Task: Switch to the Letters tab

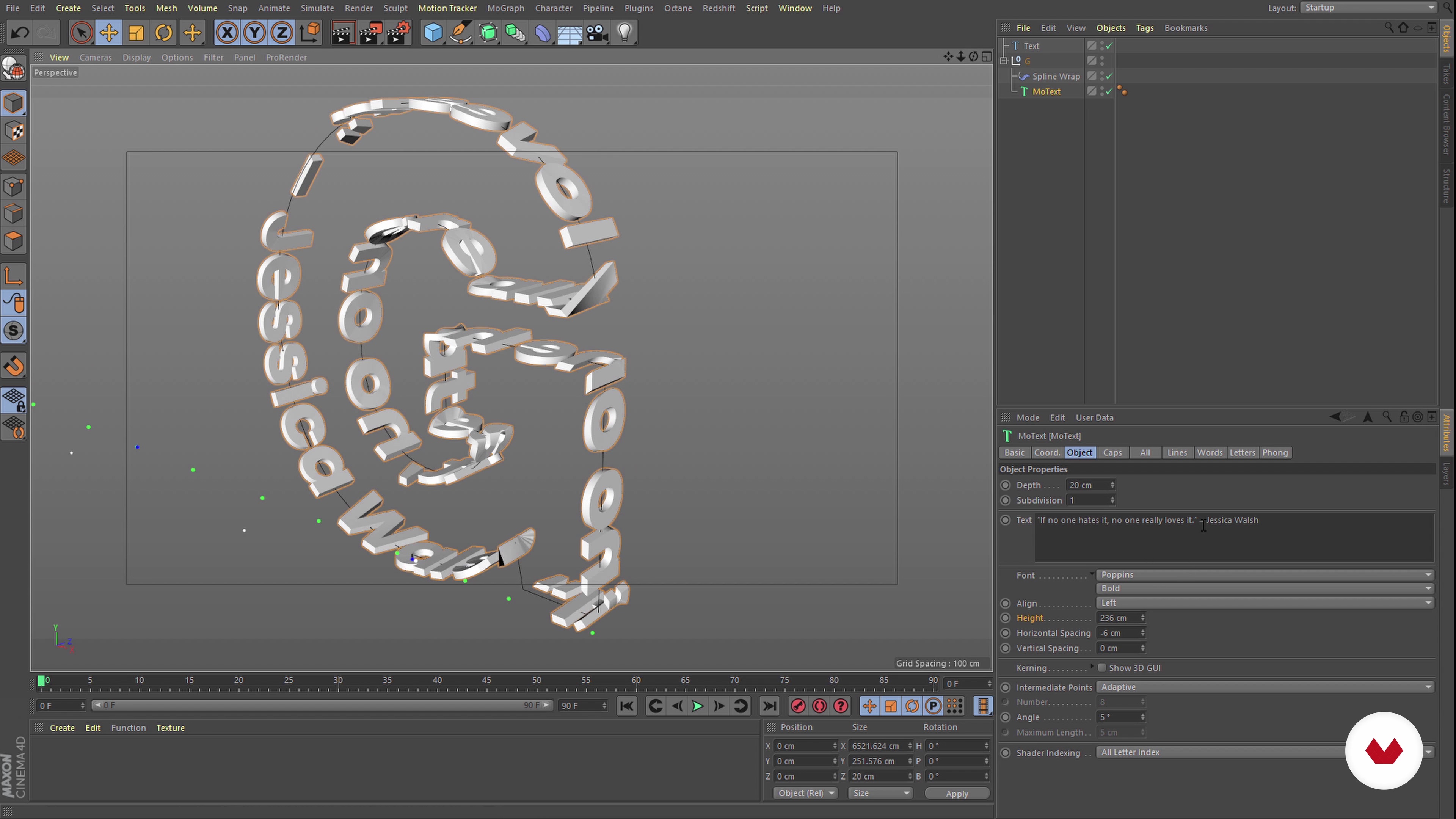Action: (1242, 453)
